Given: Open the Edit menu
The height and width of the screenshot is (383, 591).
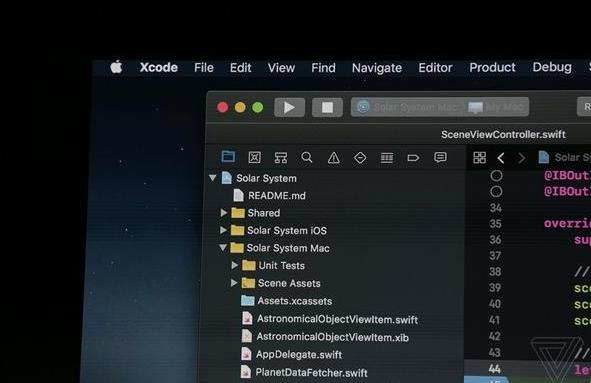Looking at the screenshot, I should [240, 68].
